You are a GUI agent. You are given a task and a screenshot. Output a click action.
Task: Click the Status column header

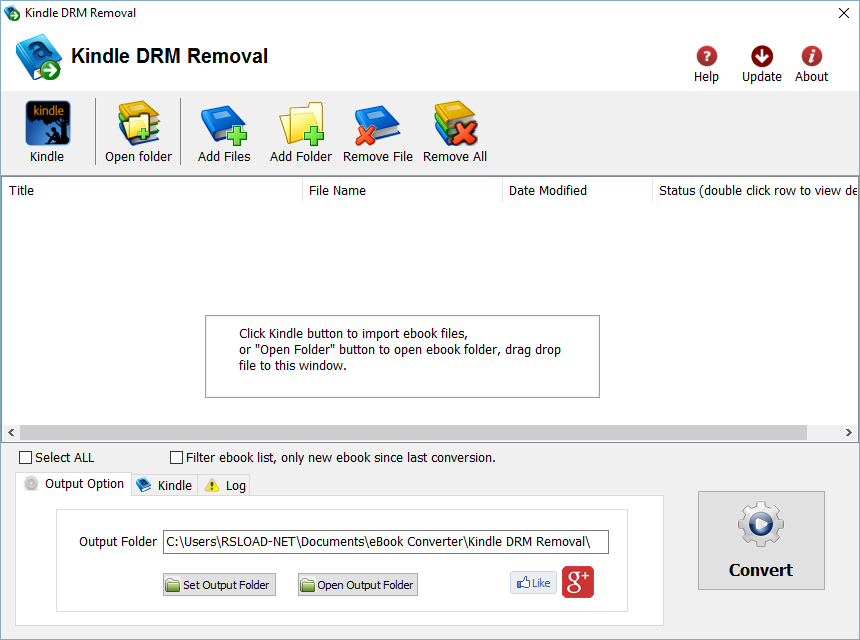[x=755, y=190]
